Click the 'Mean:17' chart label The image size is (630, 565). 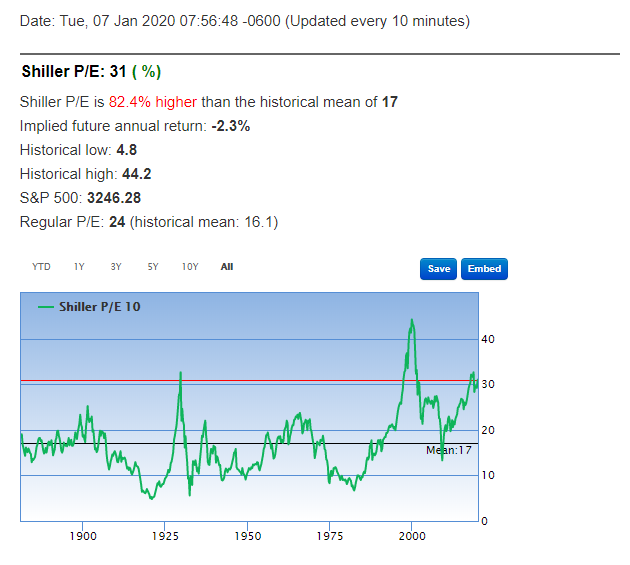click(x=449, y=450)
